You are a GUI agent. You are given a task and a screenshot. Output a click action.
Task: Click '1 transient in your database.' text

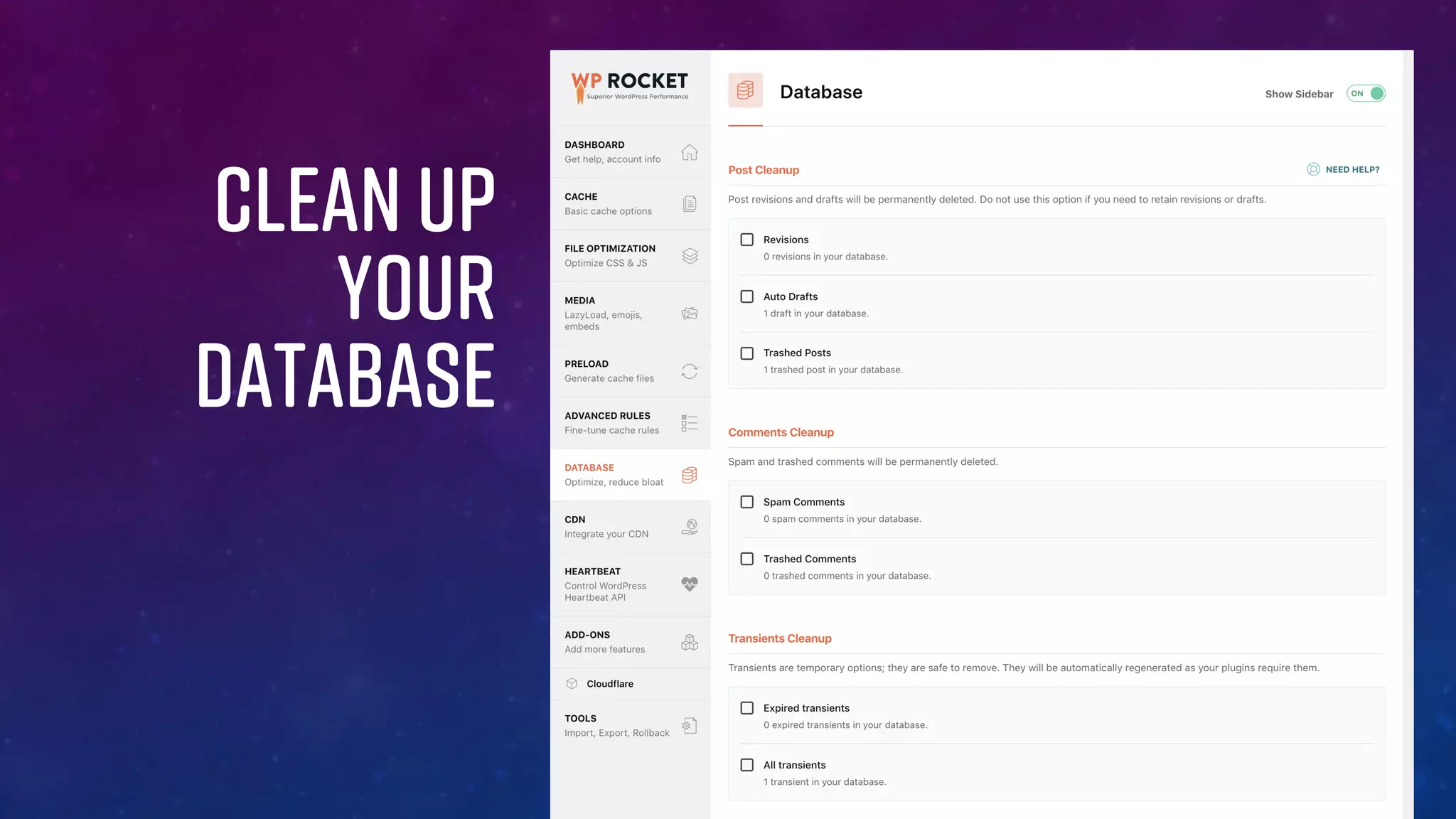(825, 782)
